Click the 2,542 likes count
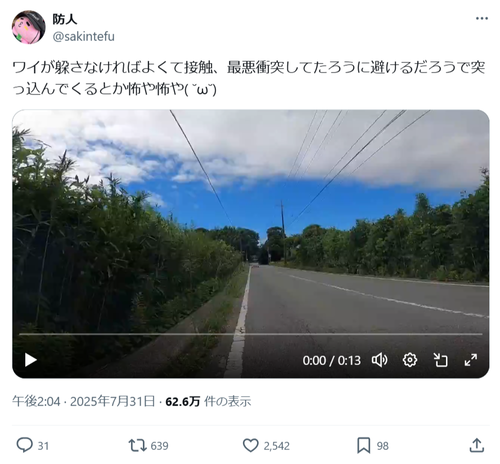This screenshot has width=500, height=464. coord(276,446)
